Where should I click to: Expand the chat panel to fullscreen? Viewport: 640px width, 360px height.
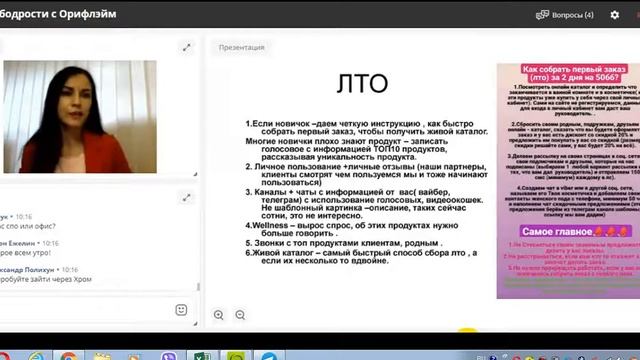click(x=187, y=198)
